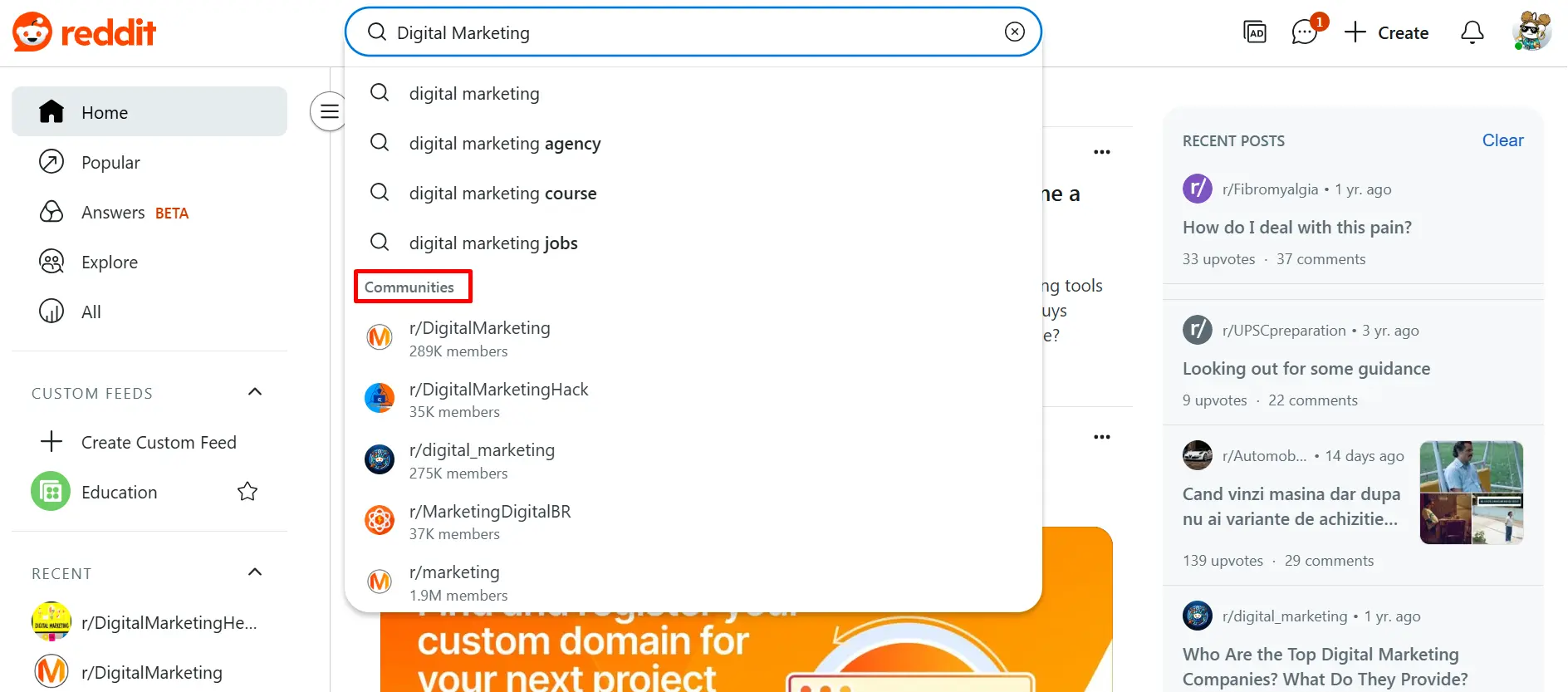This screenshot has width=1568, height=692.
Task: Clear the search field text
Action: pos(1014,32)
